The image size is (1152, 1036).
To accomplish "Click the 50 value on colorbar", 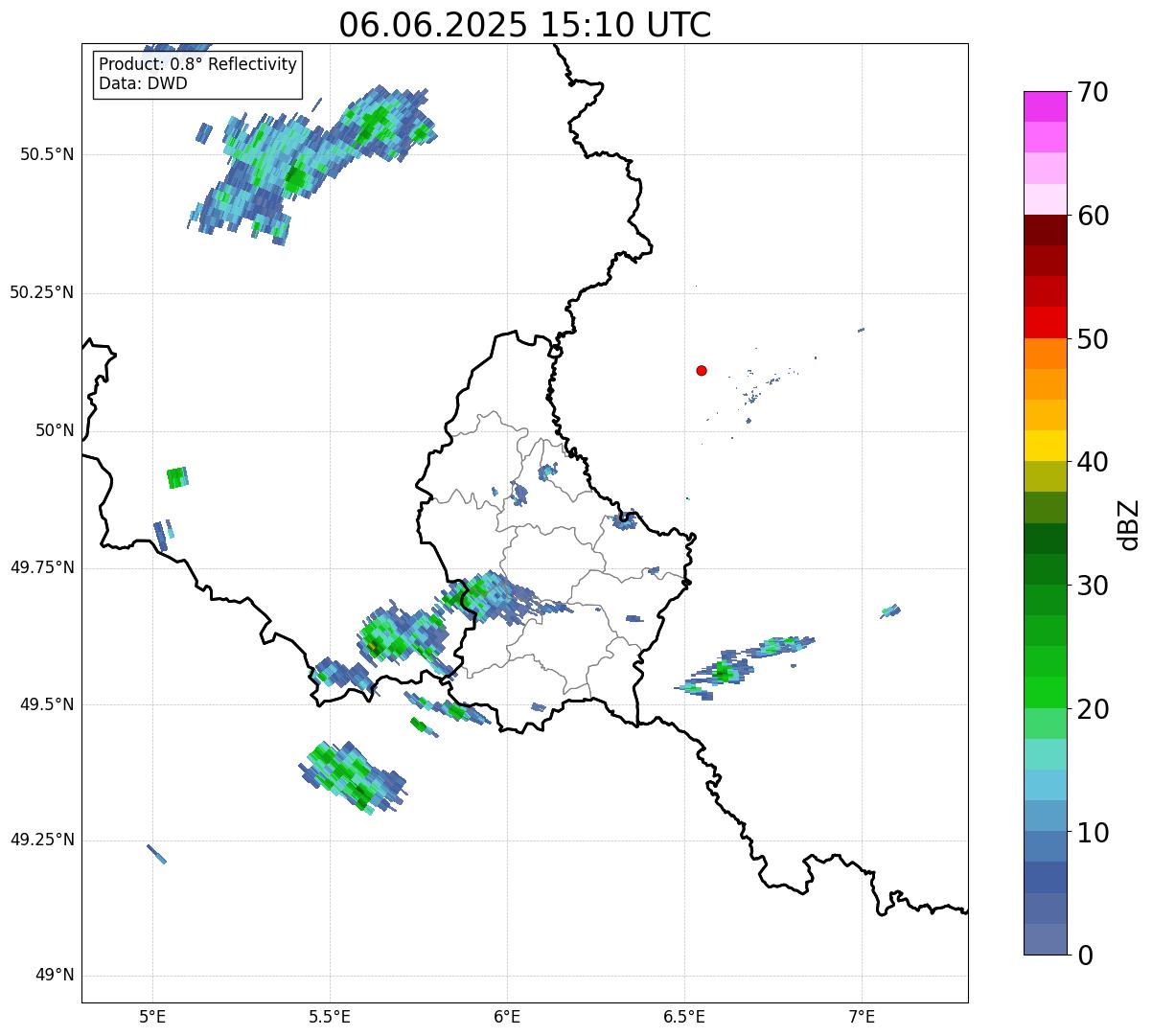I will tap(1093, 339).
